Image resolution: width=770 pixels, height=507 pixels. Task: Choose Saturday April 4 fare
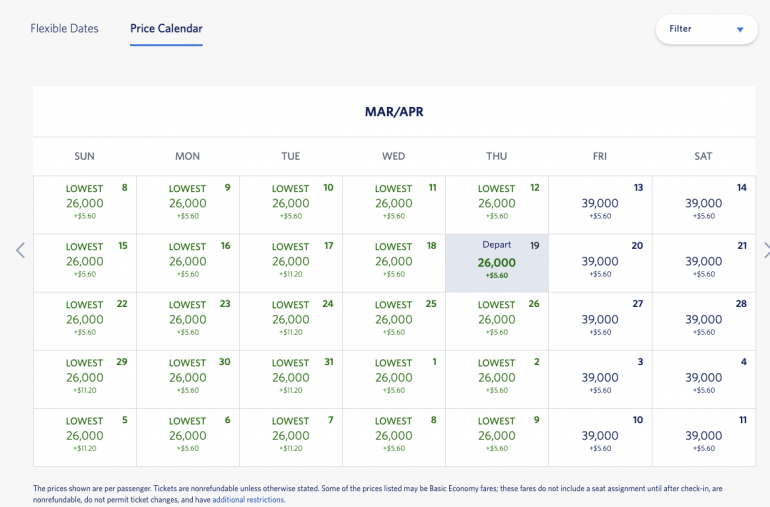click(x=703, y=379)
